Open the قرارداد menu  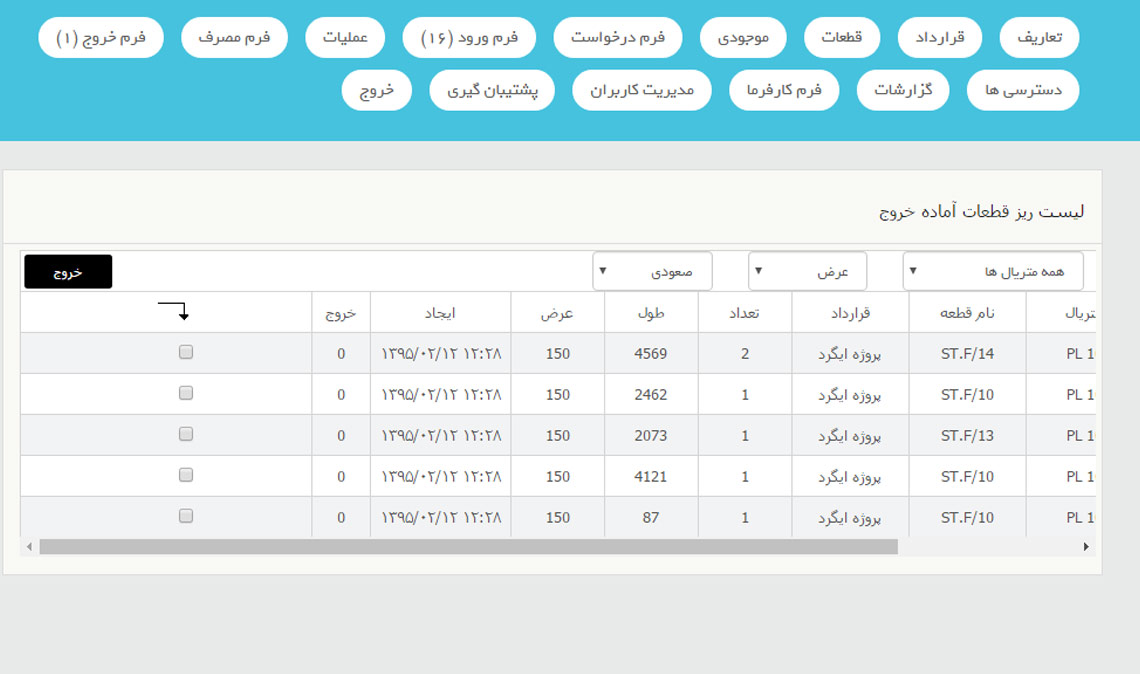coord(939,37)
